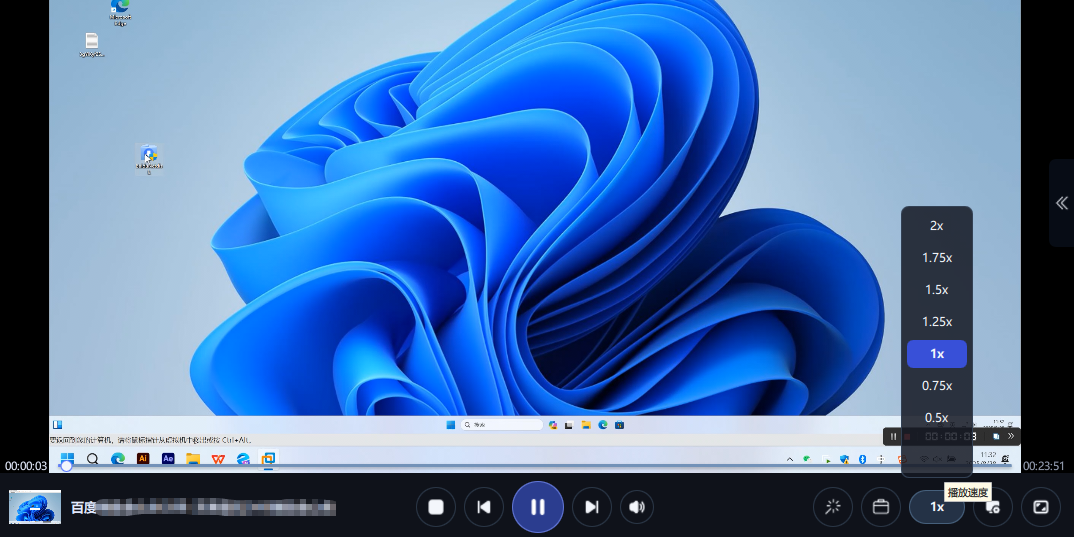Click the virtual machine's search box
This screenshot has width=1074, height=537.
point(501,425)
